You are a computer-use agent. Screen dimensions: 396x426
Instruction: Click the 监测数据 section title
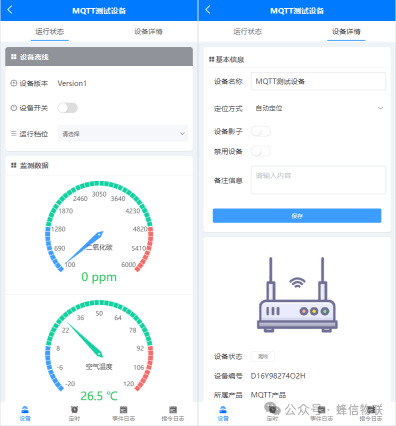coord(34,165)
